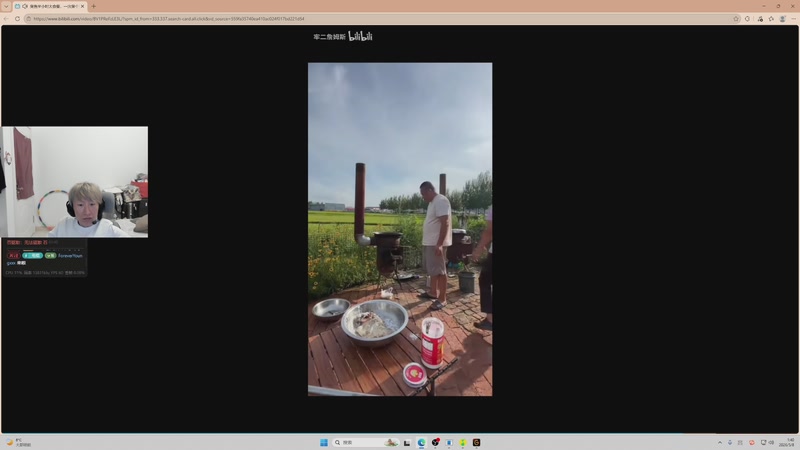Click the browser back arrow
The image size is (800, 450).
[x=6, y=19]
